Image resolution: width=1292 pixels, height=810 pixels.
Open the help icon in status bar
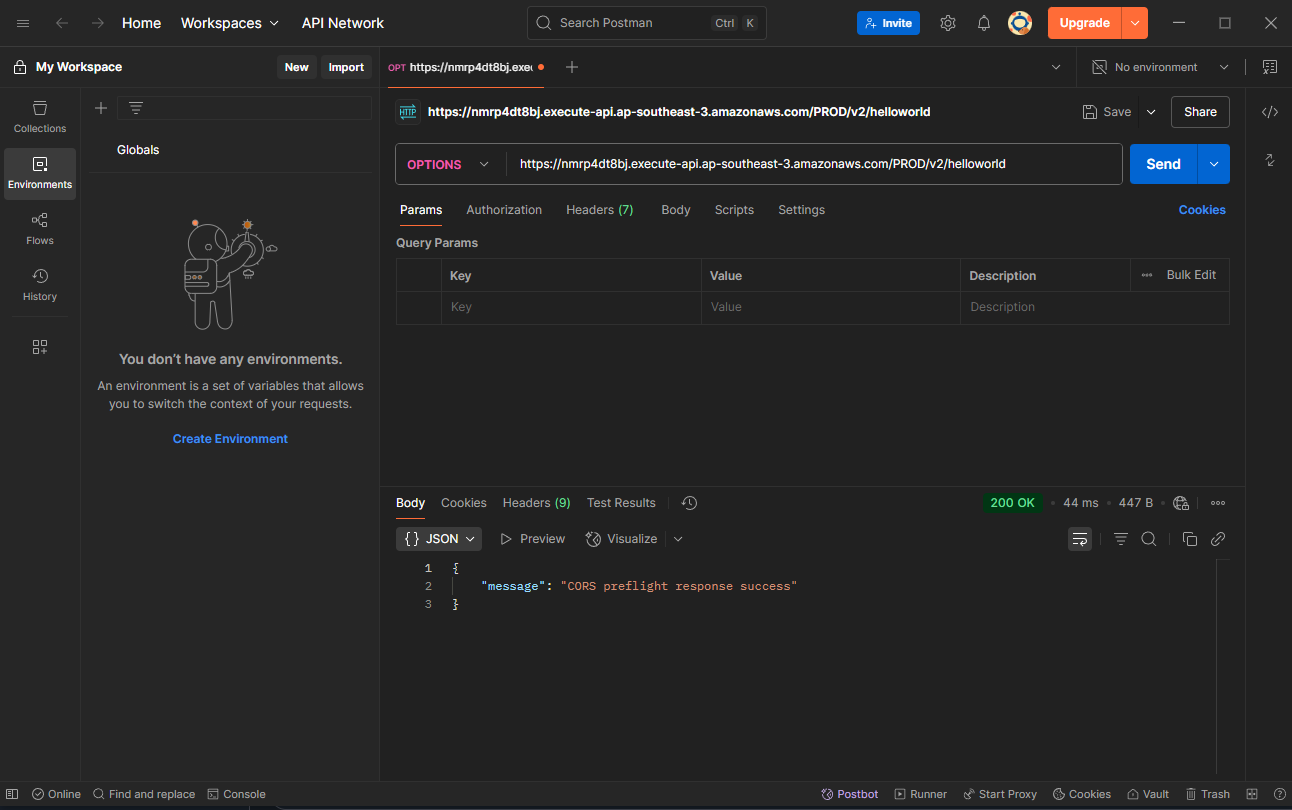pyautogui.click(x=1279, y=794)
